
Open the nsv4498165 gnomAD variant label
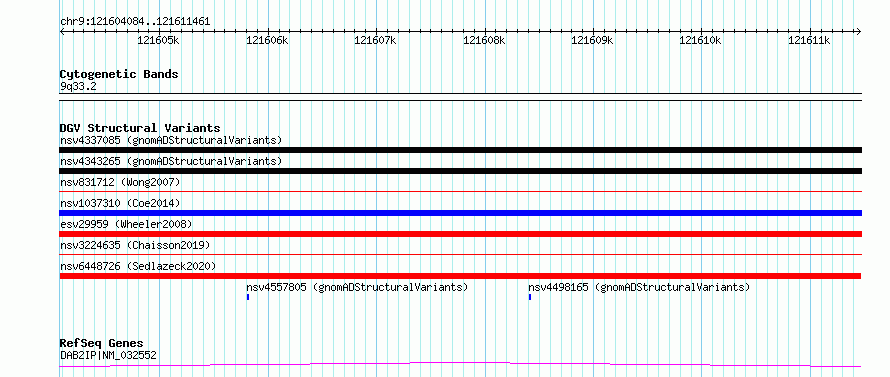tap(639, 287)
